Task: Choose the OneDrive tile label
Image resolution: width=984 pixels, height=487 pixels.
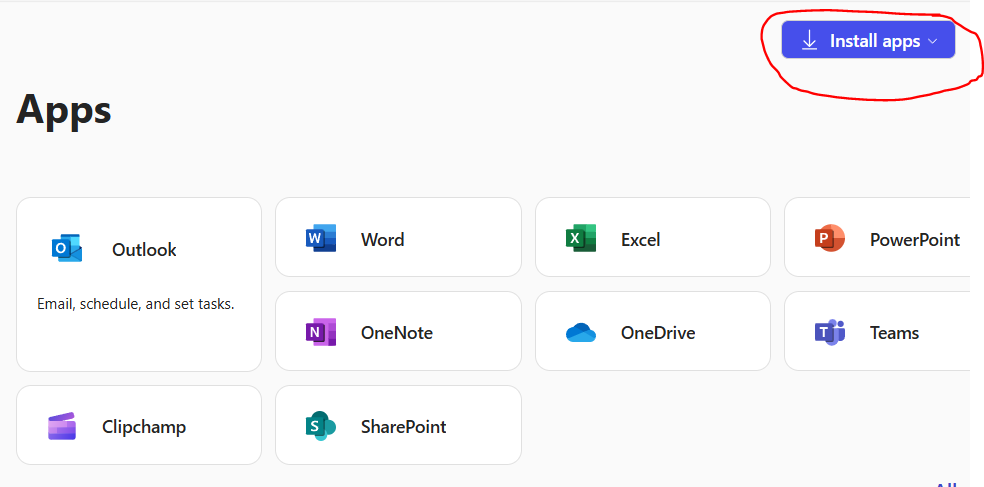Action: (x=658, y=333)
